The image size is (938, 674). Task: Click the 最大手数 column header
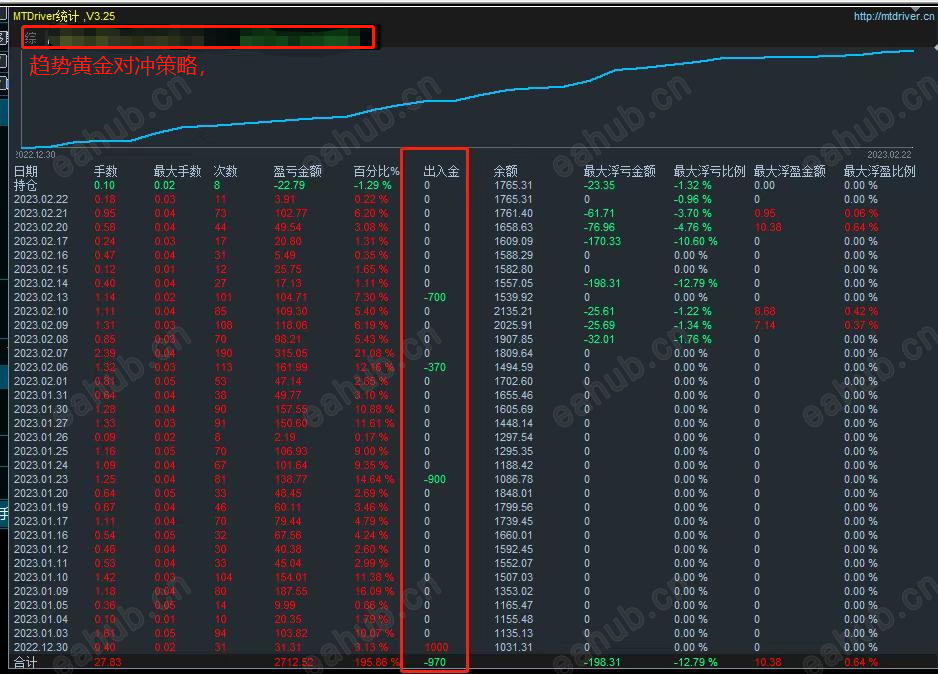coord(177,172)
